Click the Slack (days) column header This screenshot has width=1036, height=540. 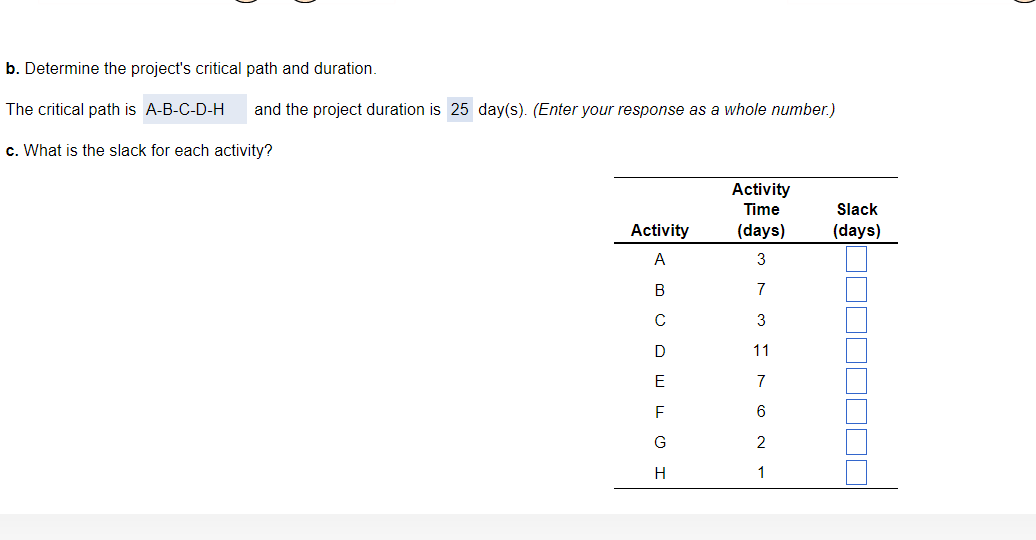click(857, 219)
